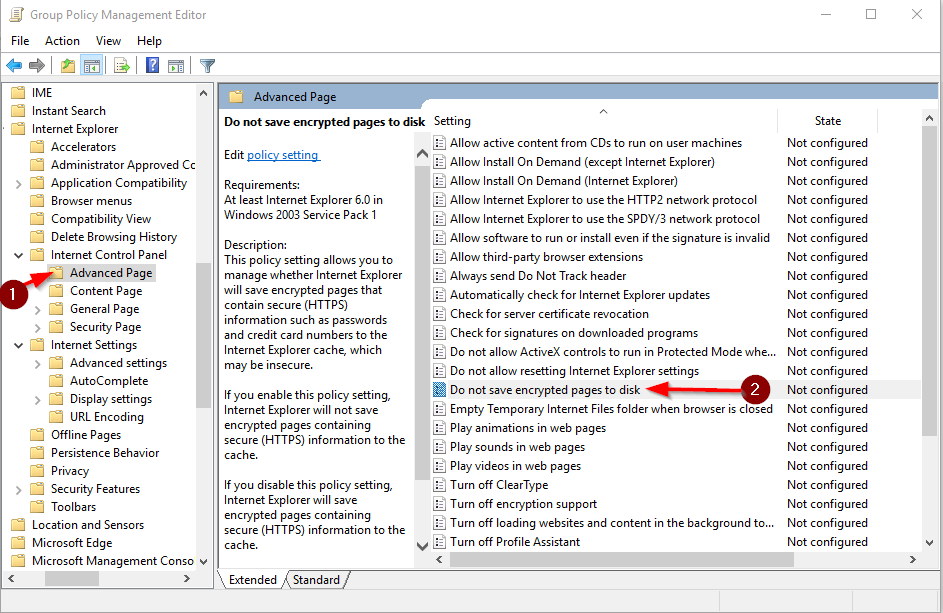The image size is (943, 613).
Task: Open the View menu
Action: [108, 41]
